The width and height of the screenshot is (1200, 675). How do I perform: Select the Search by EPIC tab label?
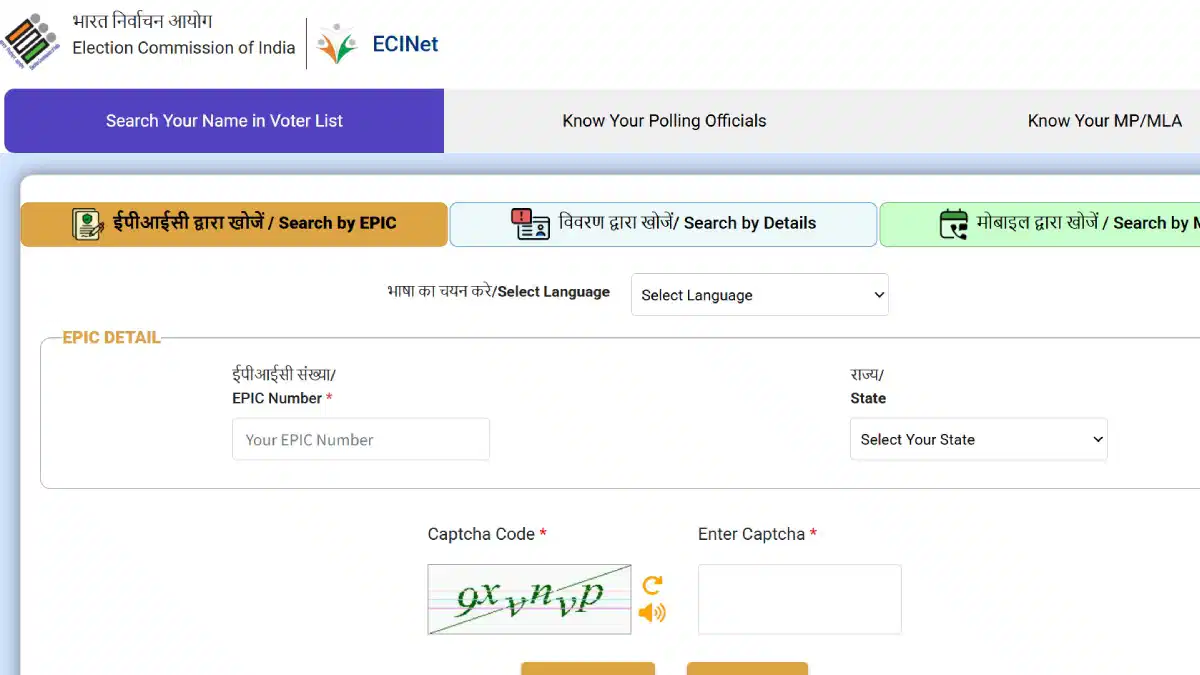(x=253, y=223)
